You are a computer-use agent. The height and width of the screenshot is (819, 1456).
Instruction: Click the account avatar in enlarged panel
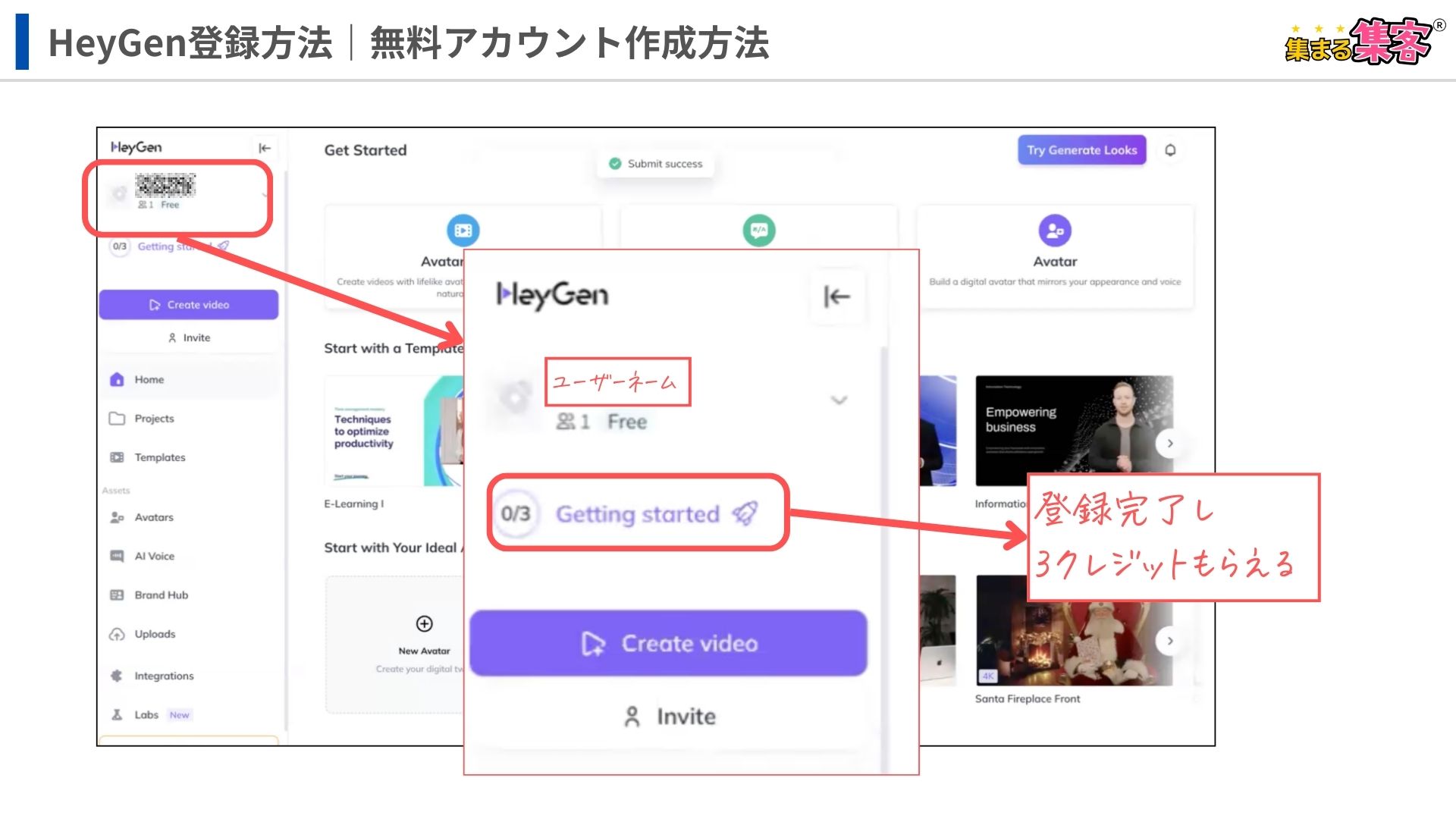point(514,398)
